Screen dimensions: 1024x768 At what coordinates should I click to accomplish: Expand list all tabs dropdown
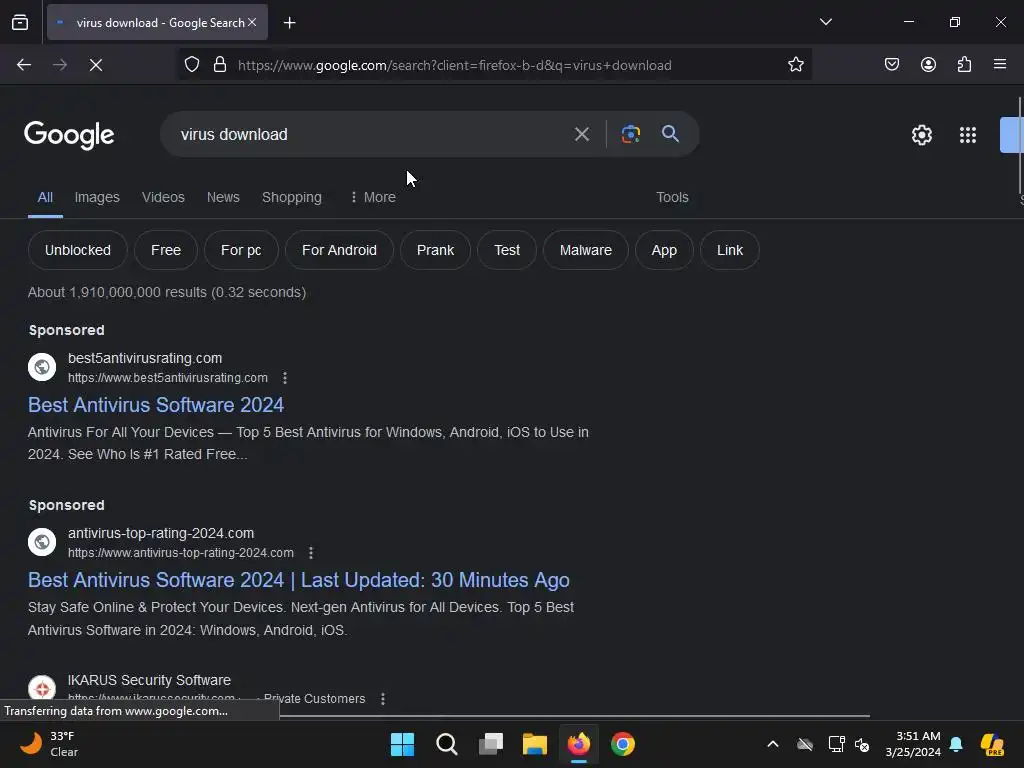click(x=825, y=22)
